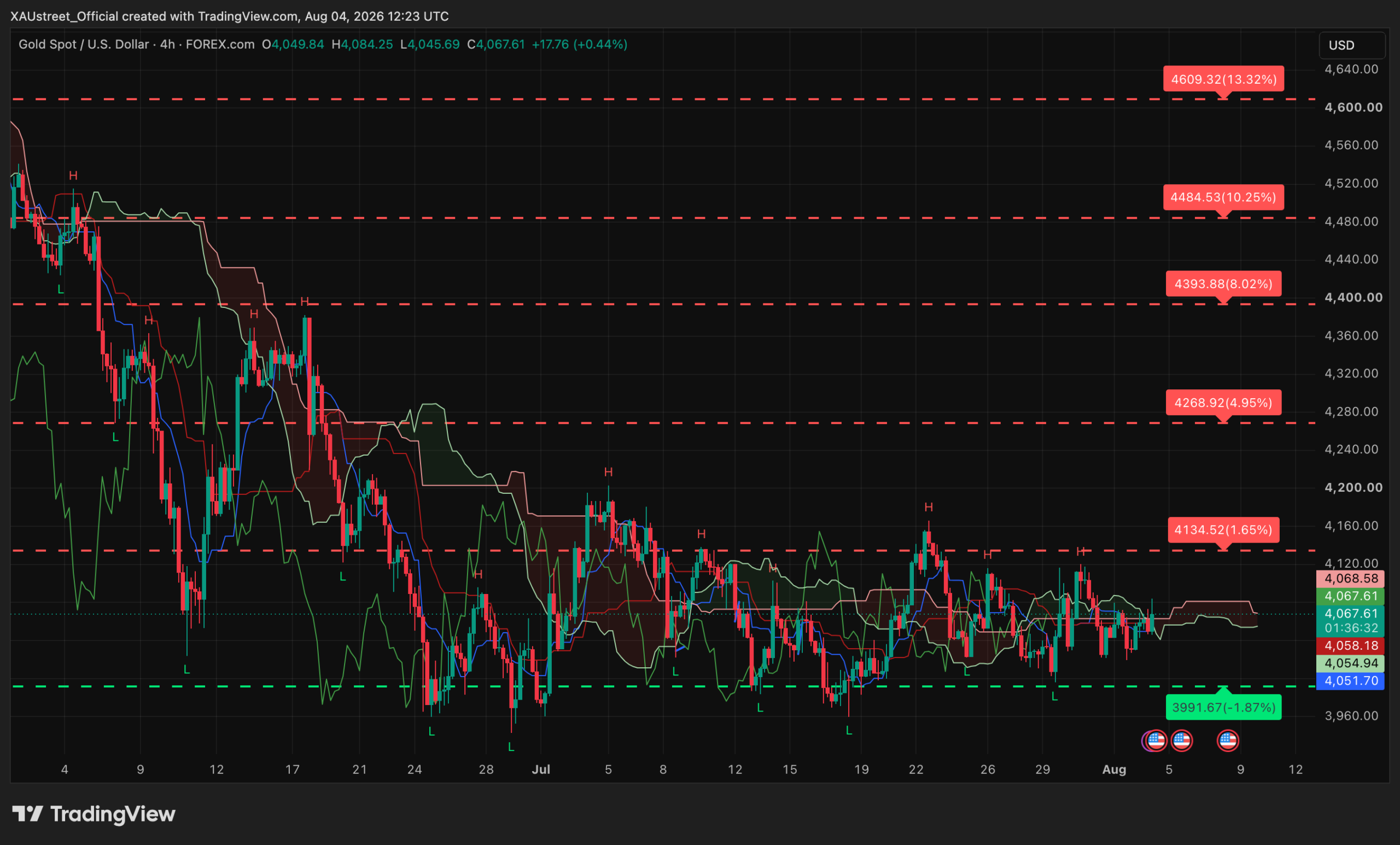Select the 4609.32(13.32%) resistance level label
Screen dimensions: 1400x845
[1224, 79]
